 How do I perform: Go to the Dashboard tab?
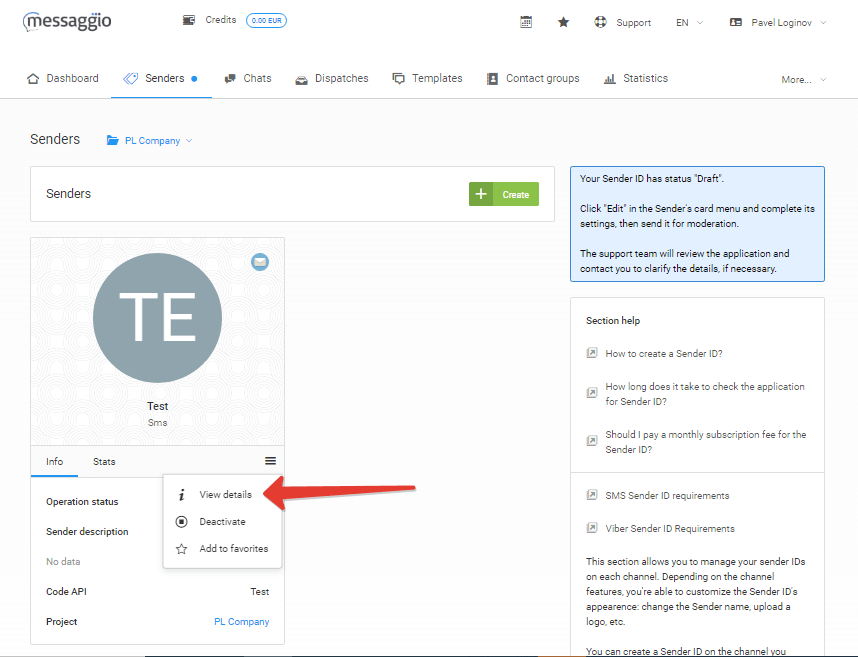pos(62,78)
